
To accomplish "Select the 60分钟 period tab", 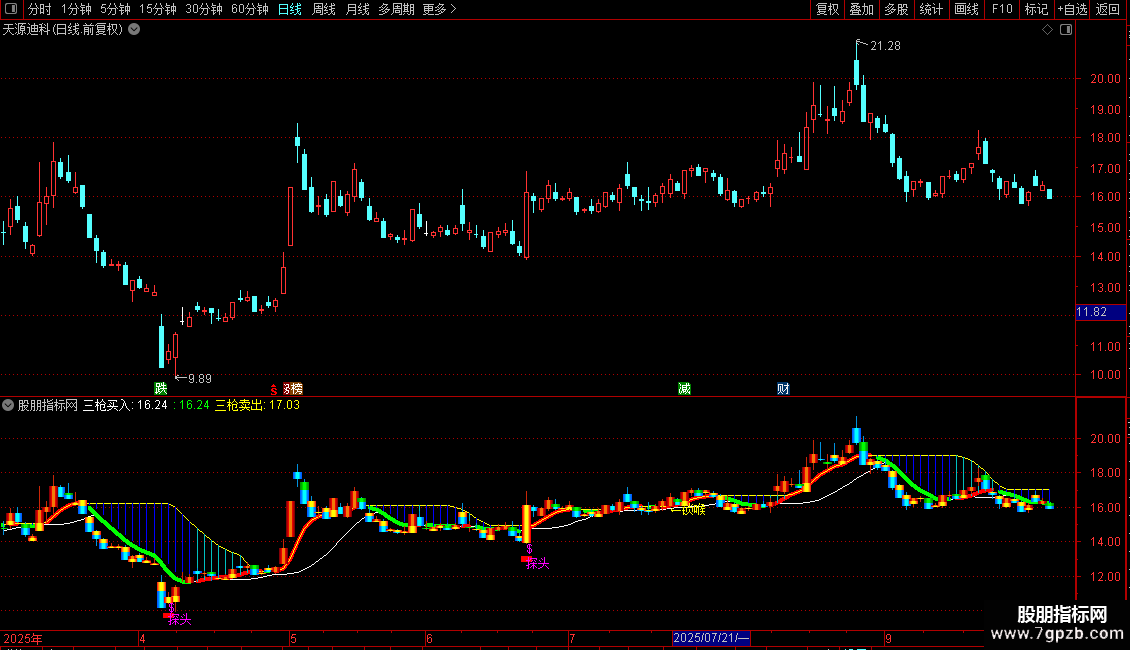I will (x=249, y=9).
